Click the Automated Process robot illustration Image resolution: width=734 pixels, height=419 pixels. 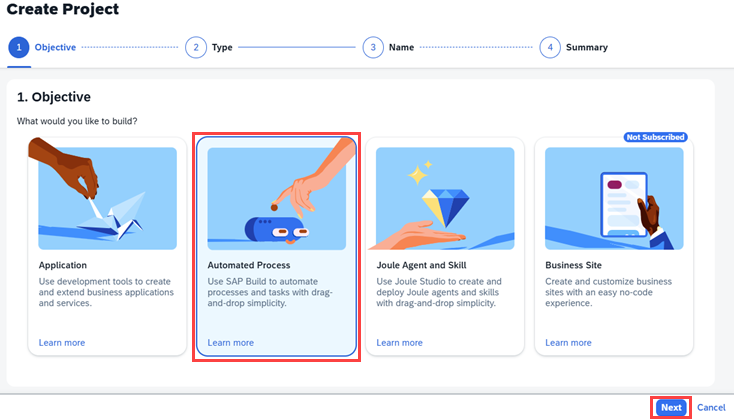point(276,198)
